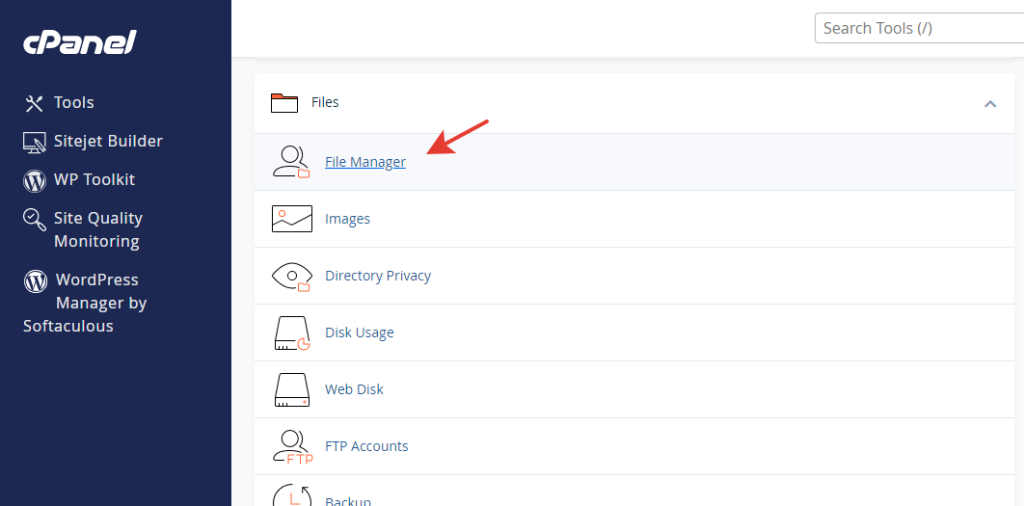Open Site Quality Monitoring from sidebar

[x=98, y=230]
